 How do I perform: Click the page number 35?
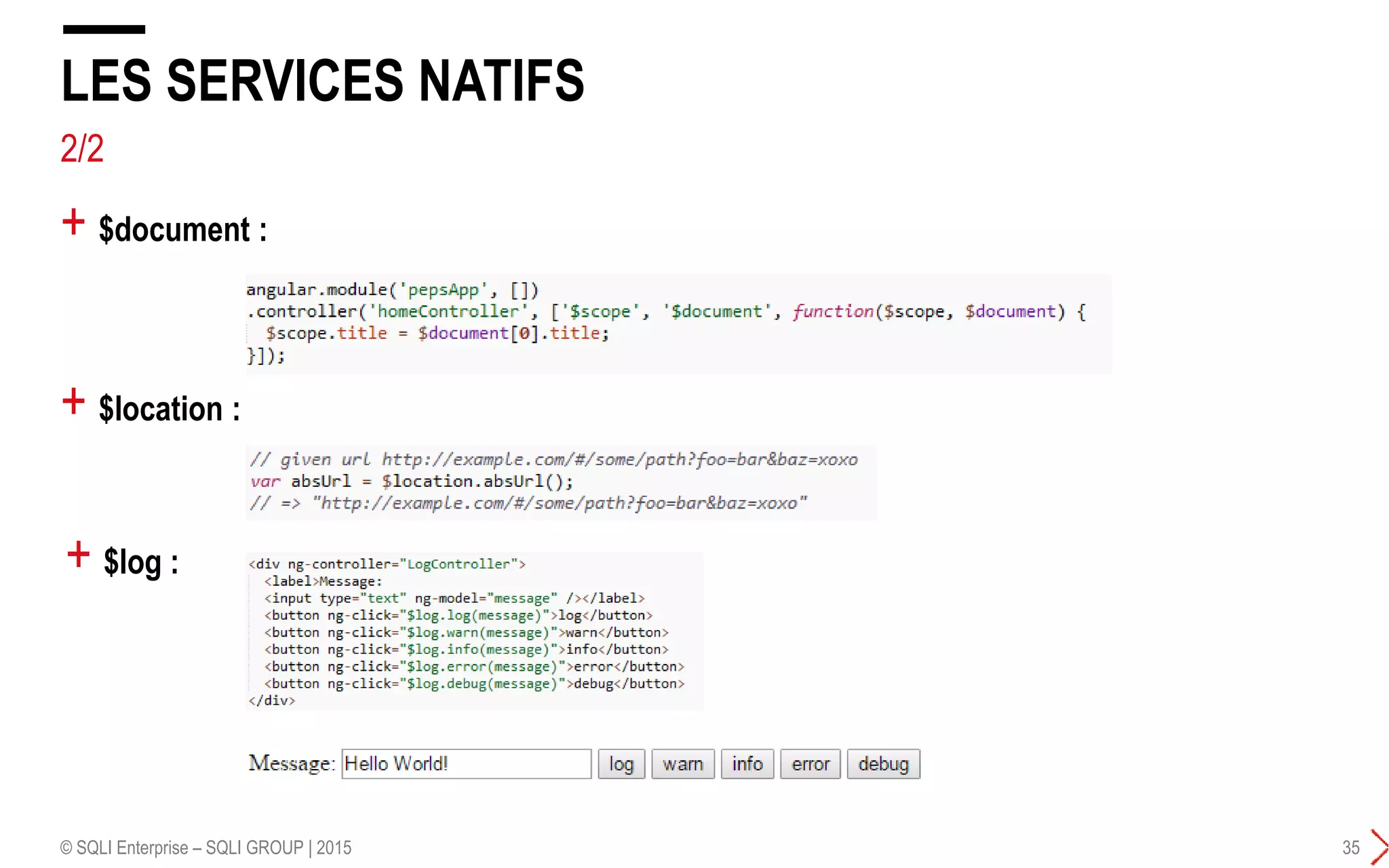coord(1351,848)
